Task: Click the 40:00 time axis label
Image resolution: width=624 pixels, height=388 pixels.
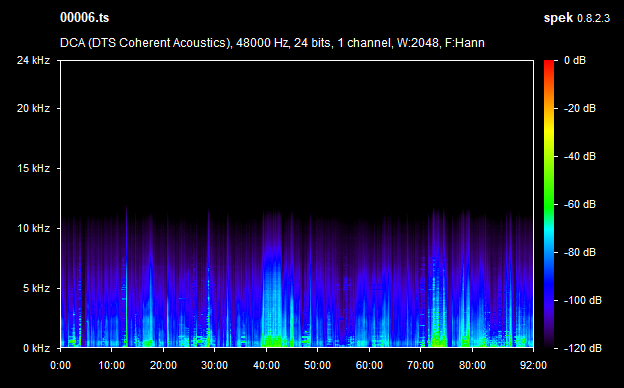Action: tap(266, 365)
